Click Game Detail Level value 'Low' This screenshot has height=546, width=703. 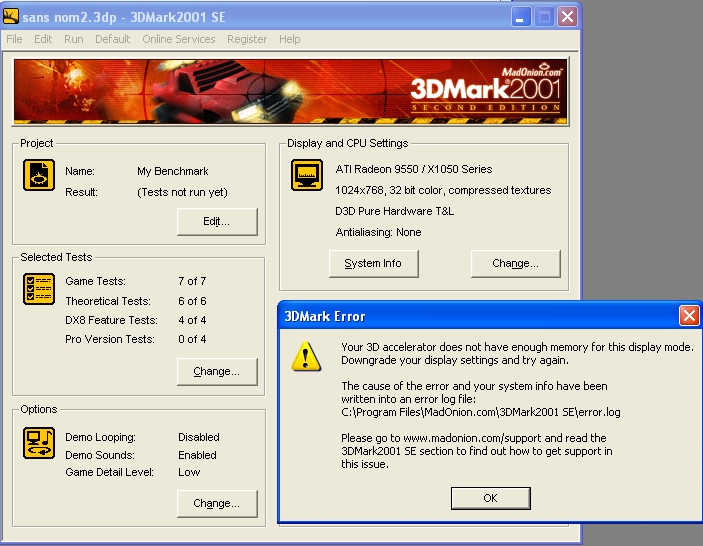(x=189, y=472)
